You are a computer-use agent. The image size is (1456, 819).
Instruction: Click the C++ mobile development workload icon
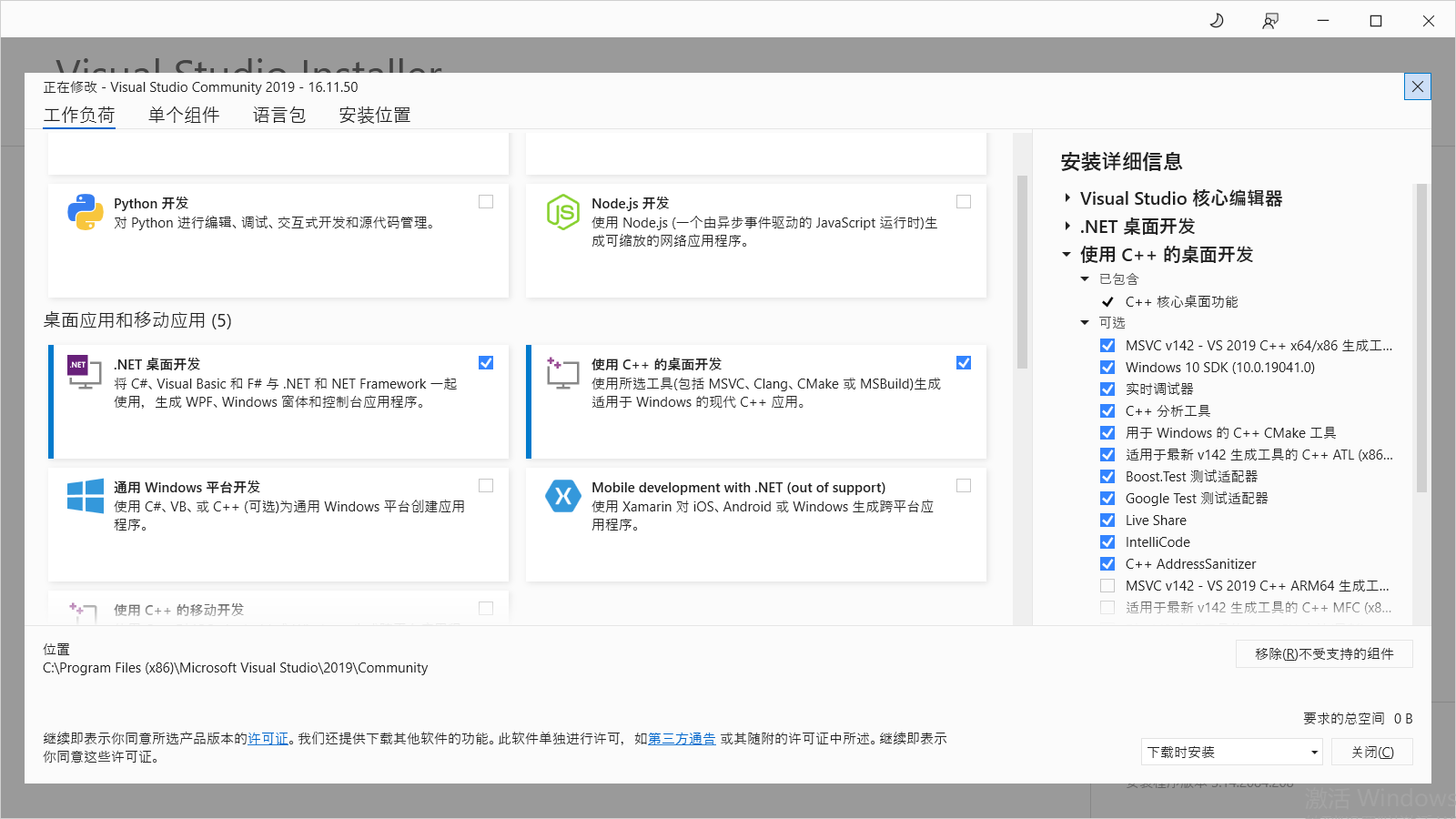(83, 612)
